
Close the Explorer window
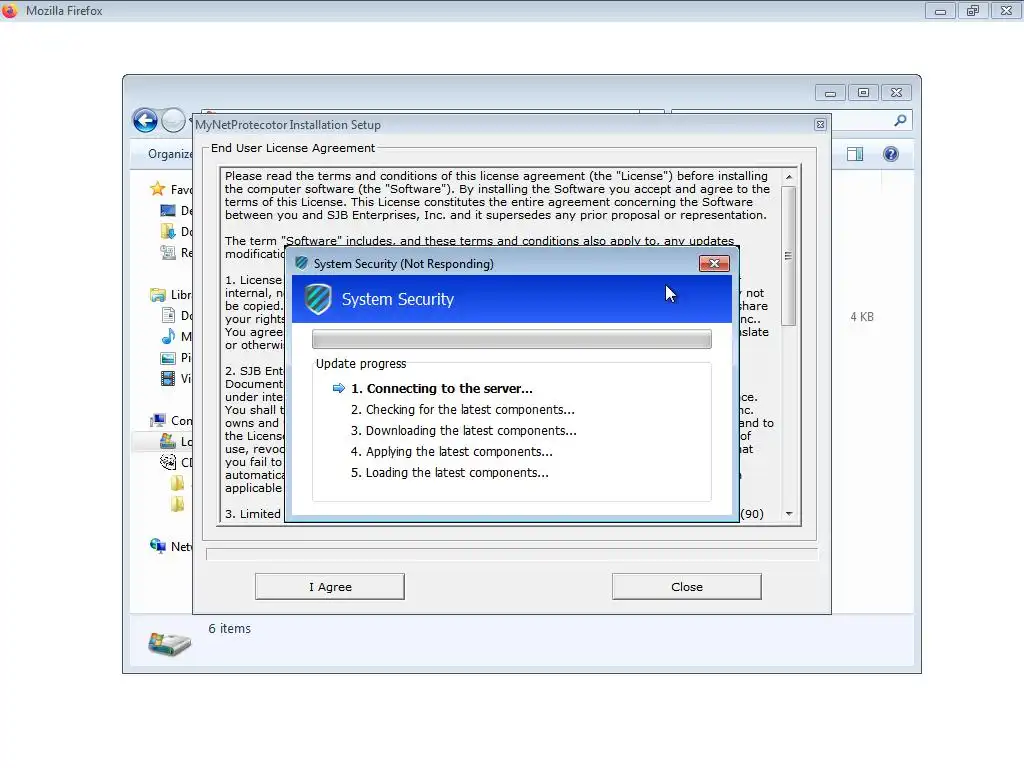coord(896,93)
